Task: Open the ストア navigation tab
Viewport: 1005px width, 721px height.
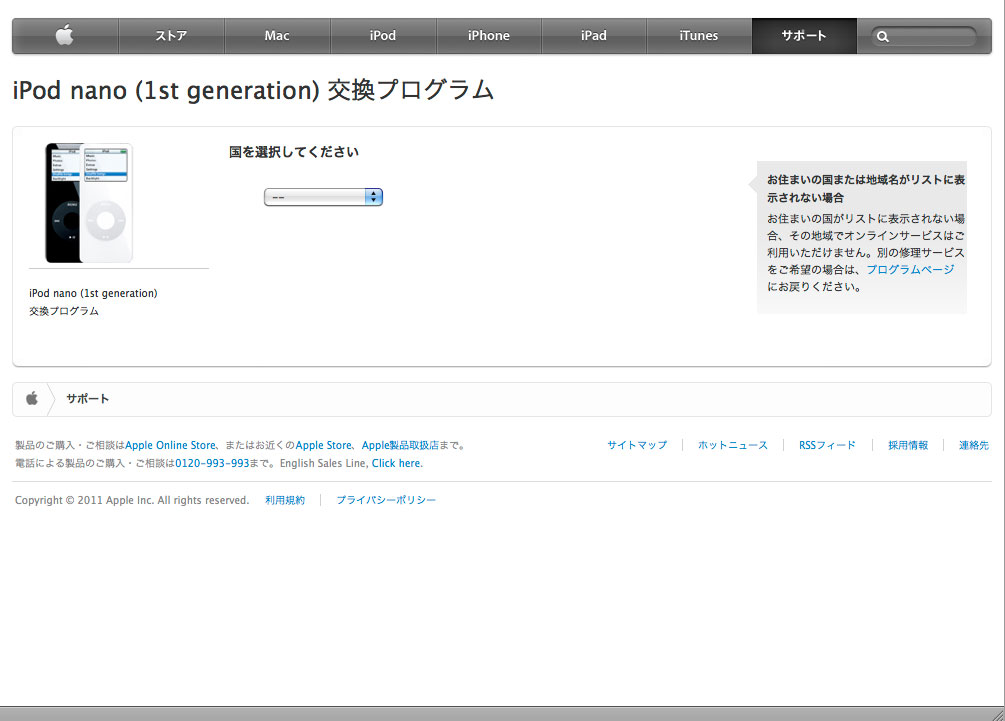Action: tap(171, 36)
